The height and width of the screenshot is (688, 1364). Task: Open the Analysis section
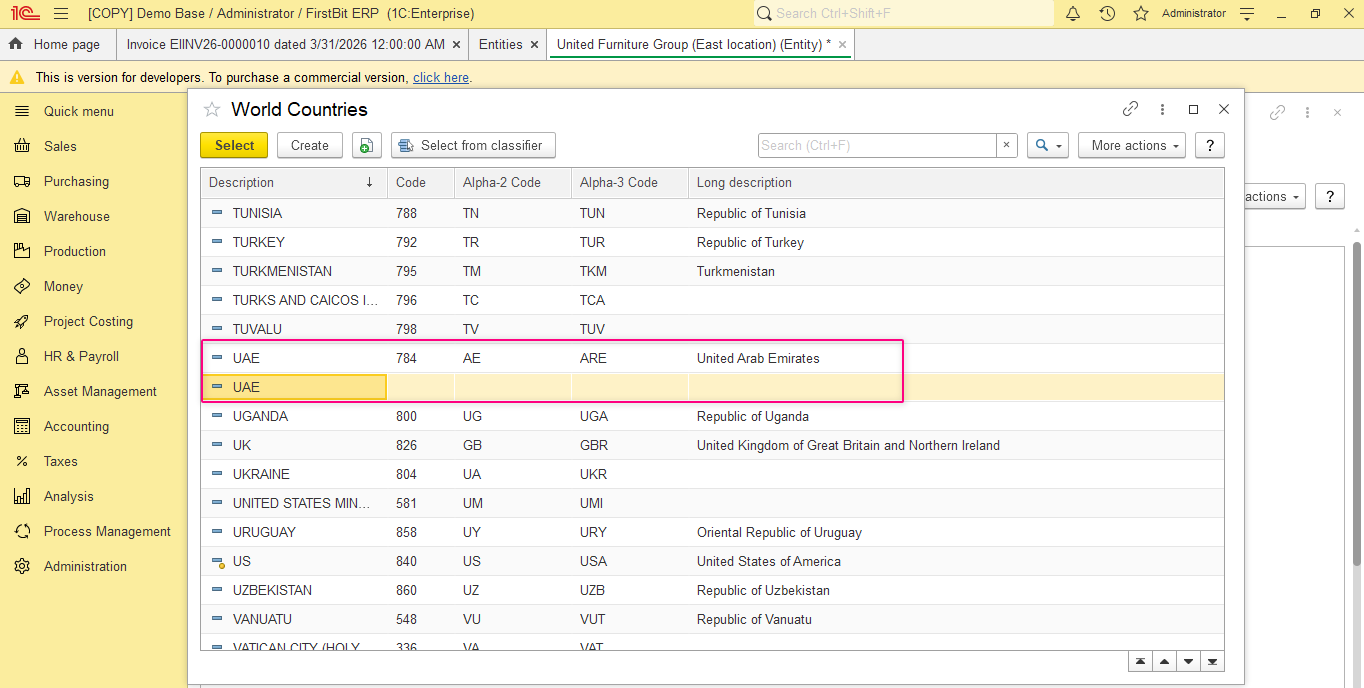pos(68,496)
